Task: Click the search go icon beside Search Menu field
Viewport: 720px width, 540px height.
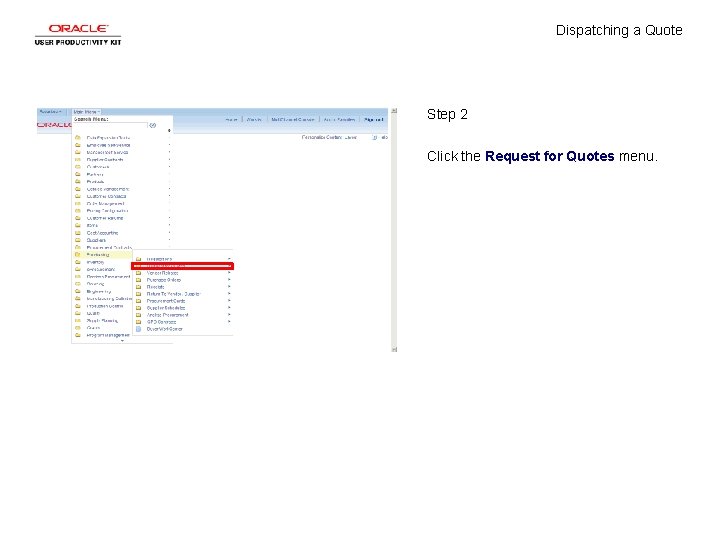Action: tap(152, 125)
